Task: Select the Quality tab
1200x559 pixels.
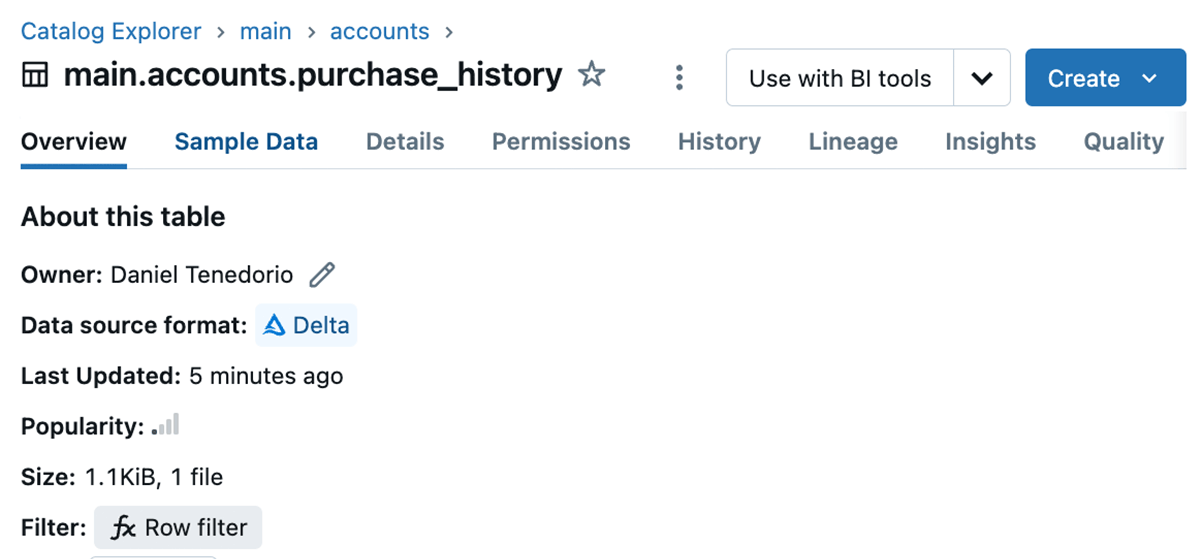Action: click(1123, 142)
